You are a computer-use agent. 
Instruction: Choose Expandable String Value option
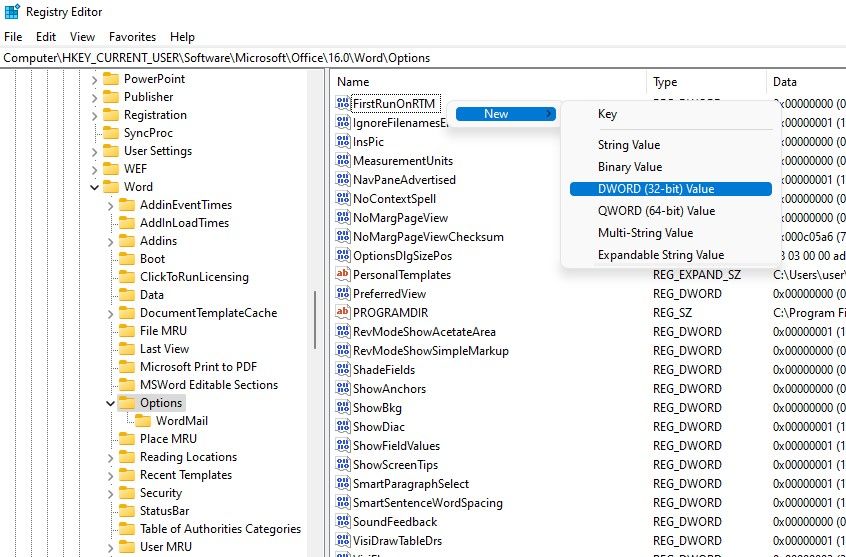[671, 255]
